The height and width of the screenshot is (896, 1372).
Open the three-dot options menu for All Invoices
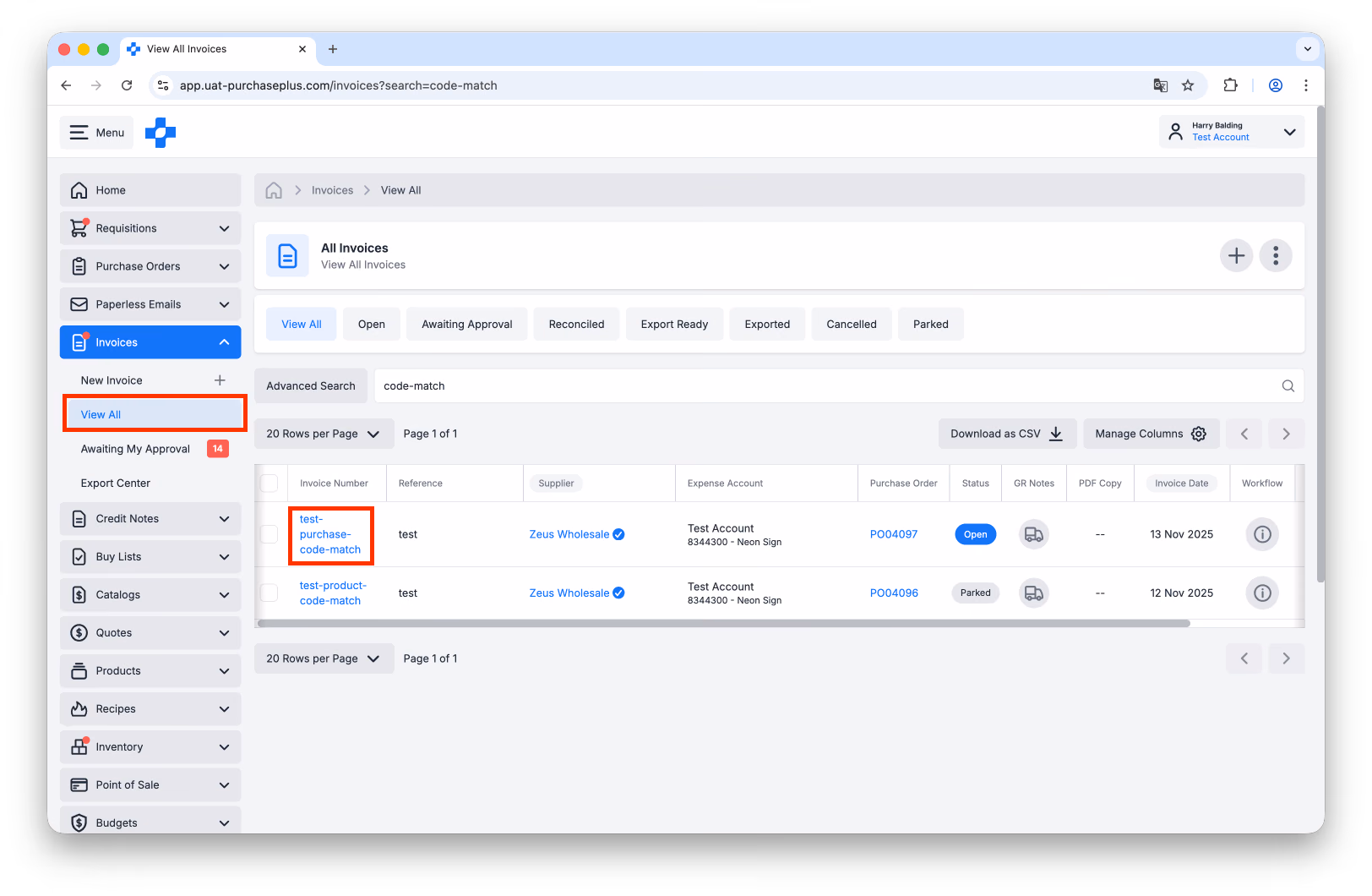1276,255
